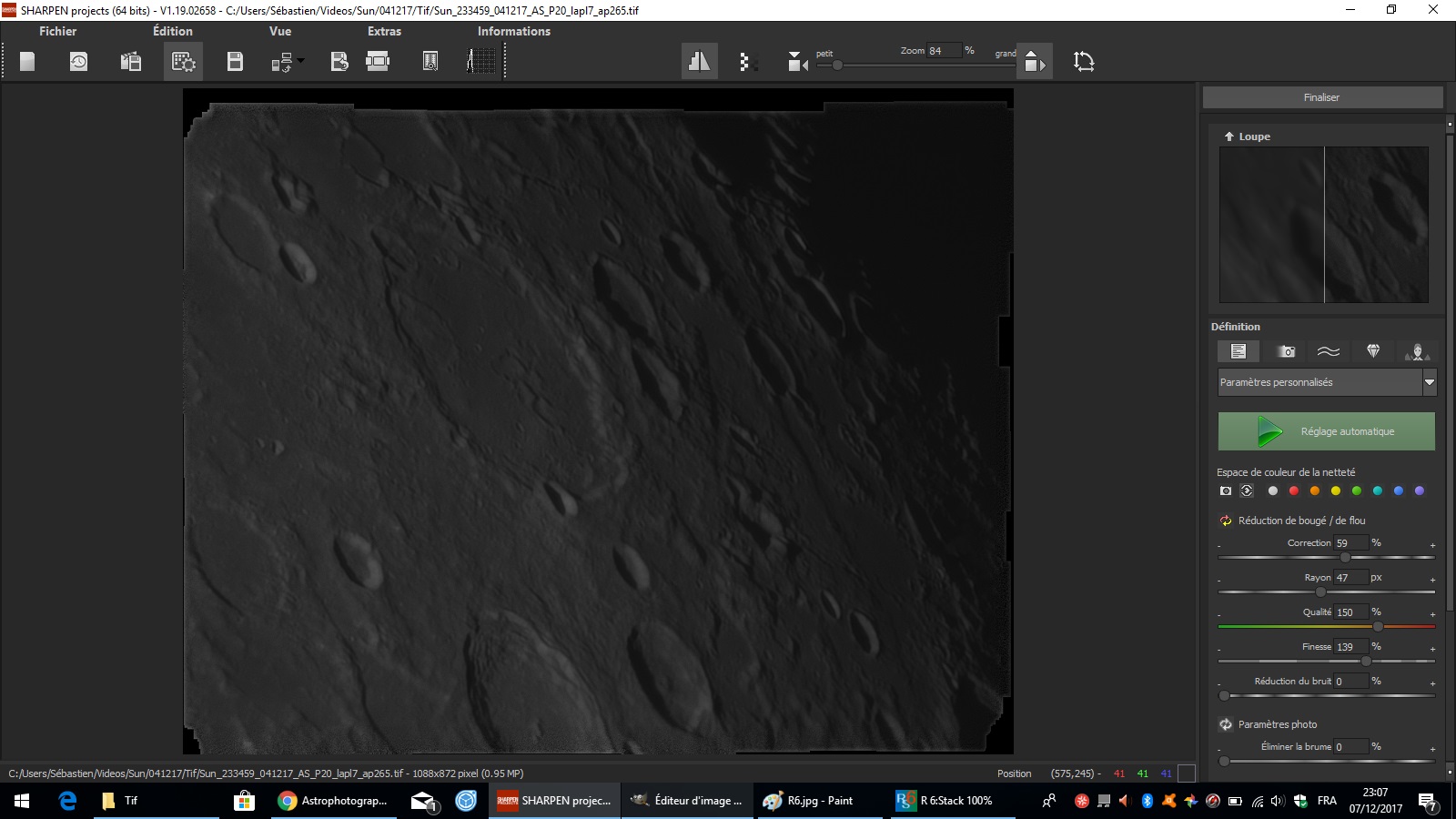Viewport: 1456px width, 819px height.
Task: Collapse the Loupe panel
Action: pos(1229,136)
